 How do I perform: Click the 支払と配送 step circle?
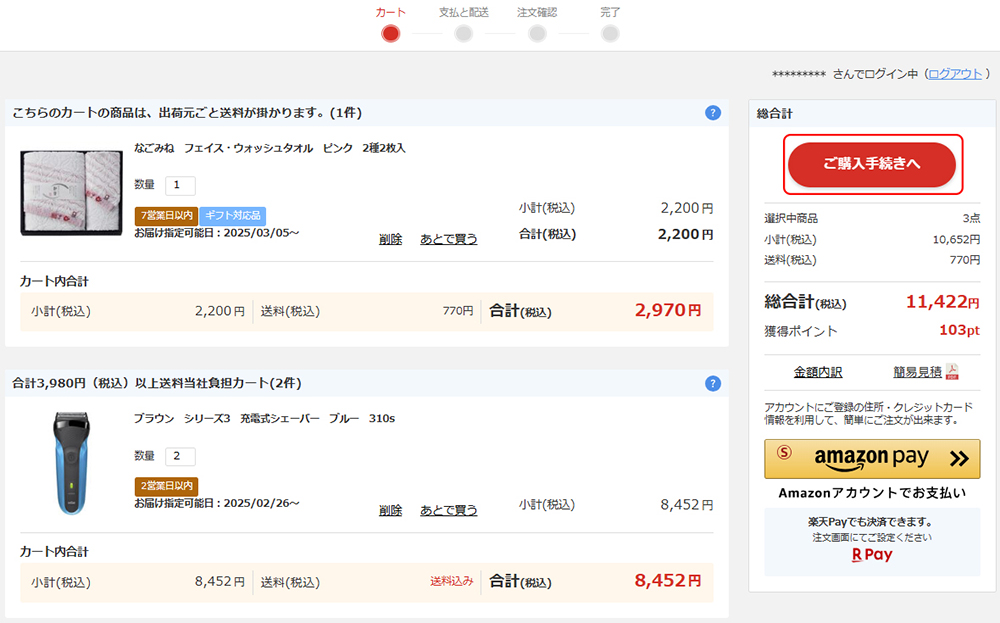click(464, 34)
